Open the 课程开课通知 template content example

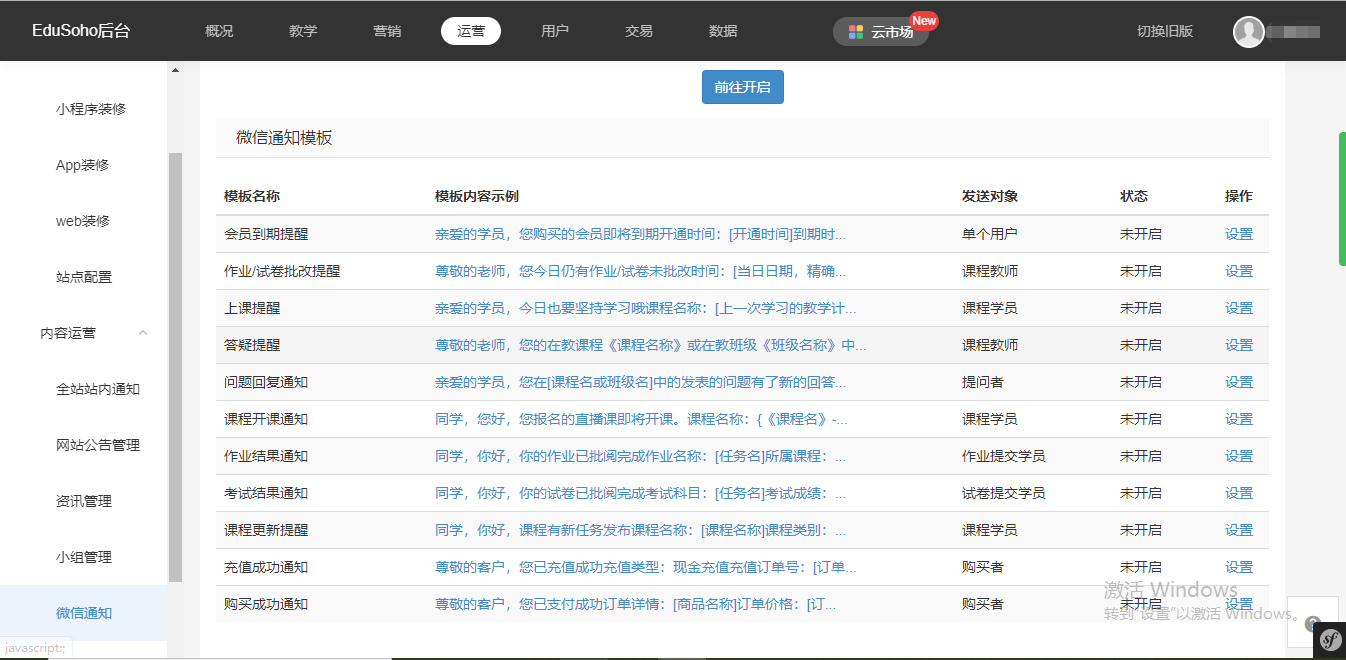[640, 419]
